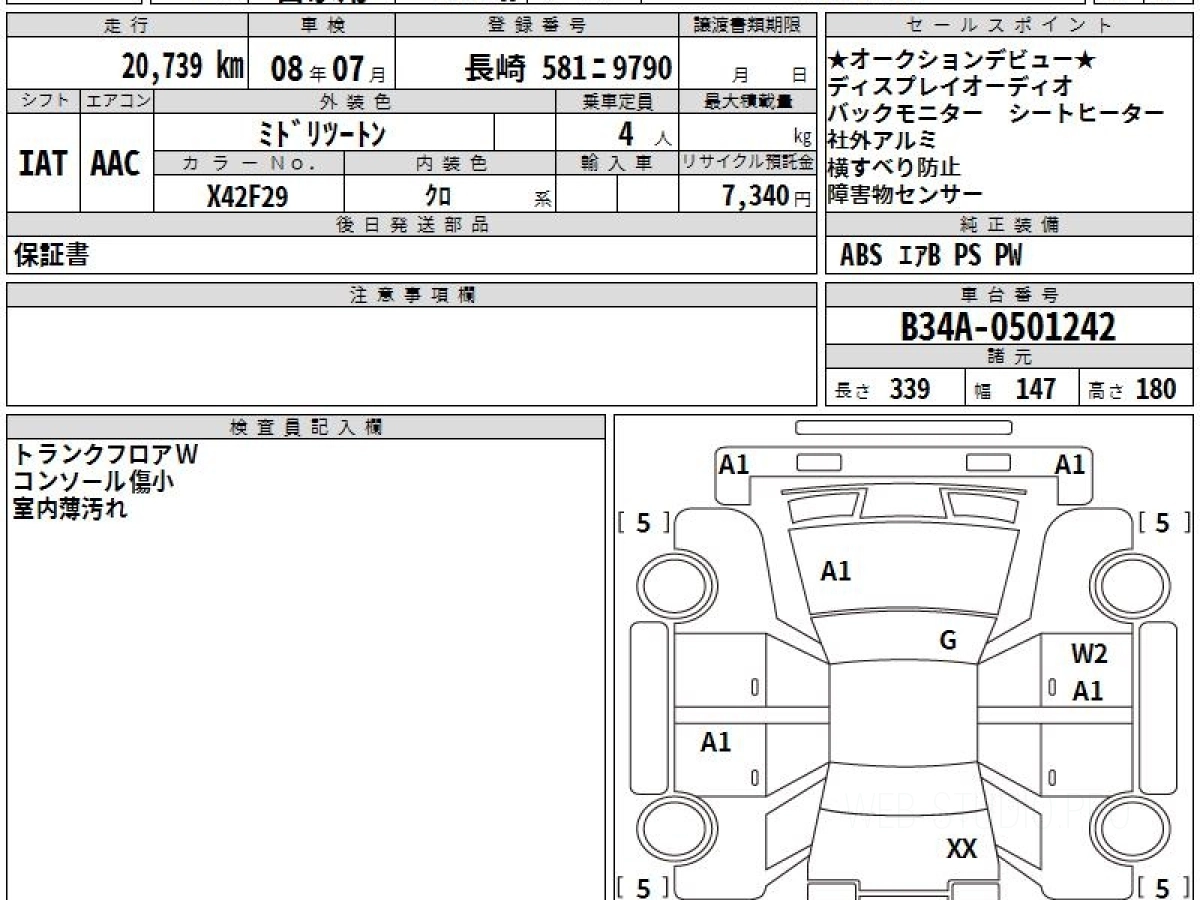Click the A1 marker below the W2 mark
Image resolution: width=1200 pixels, height=900 pixels.
(x=1088, y=691)
